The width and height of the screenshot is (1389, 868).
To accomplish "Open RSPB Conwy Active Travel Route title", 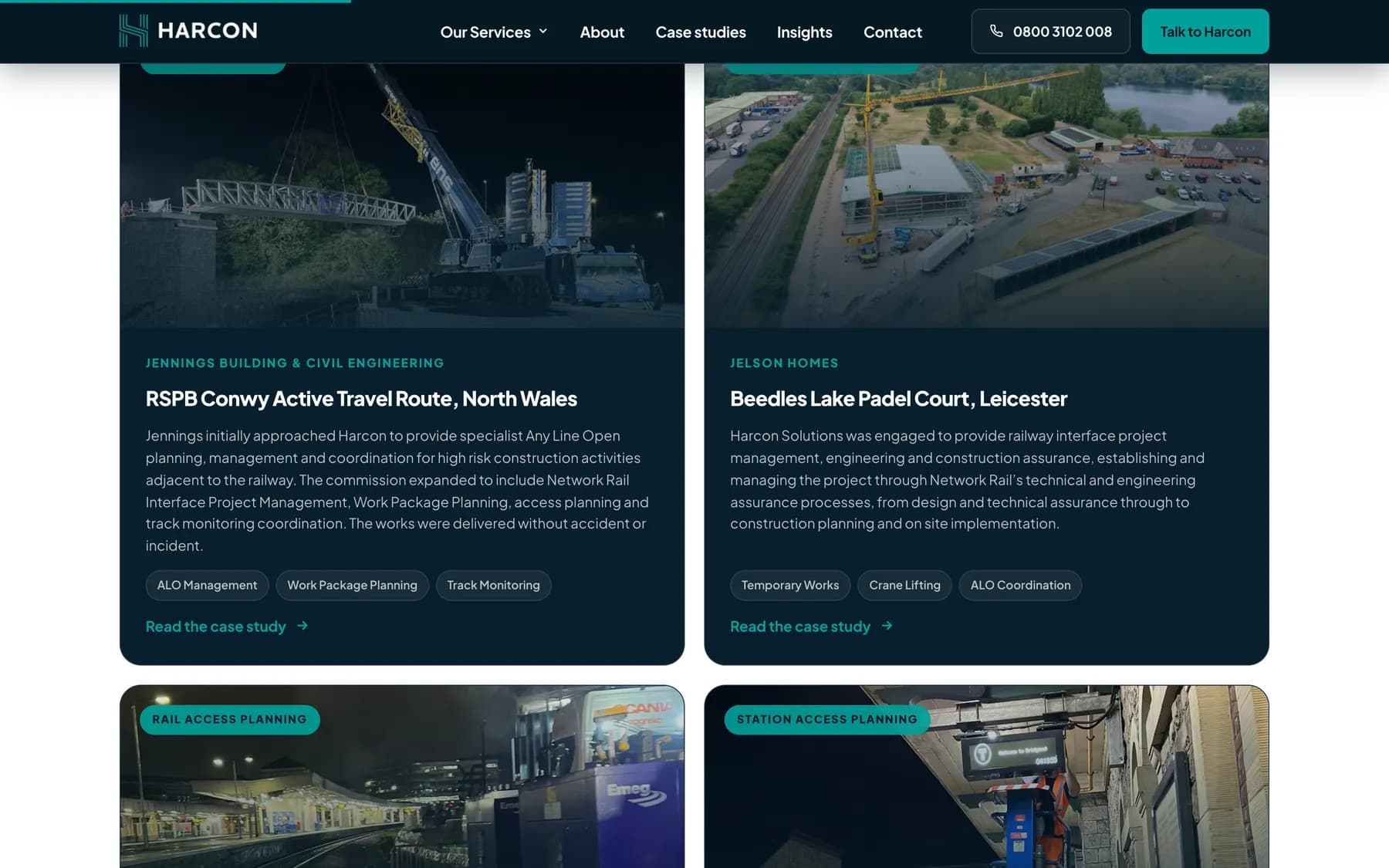I will coord(361,399).
